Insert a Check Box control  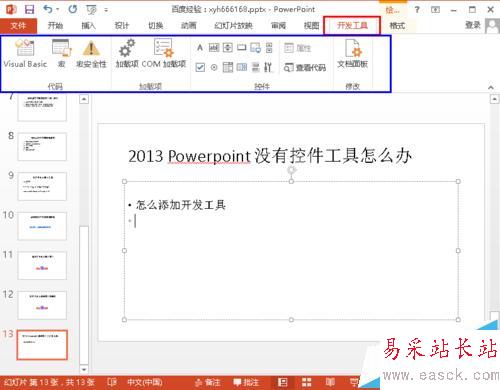[x=200, y=67]
